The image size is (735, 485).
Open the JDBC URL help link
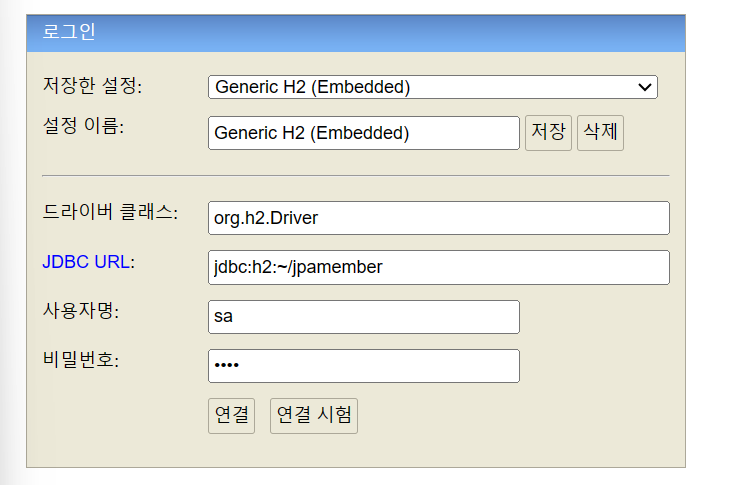[x=86, y=262]
